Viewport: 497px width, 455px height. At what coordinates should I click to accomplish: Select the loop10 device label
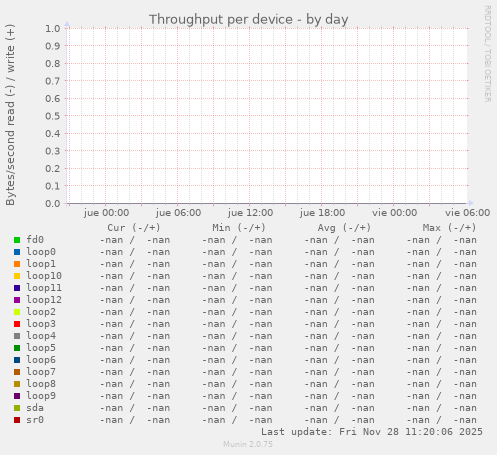pos(44,276)
